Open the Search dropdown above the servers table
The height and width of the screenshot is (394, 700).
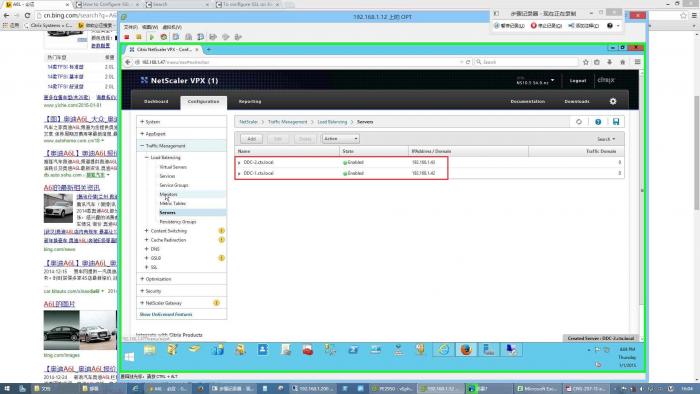point(606,139)
